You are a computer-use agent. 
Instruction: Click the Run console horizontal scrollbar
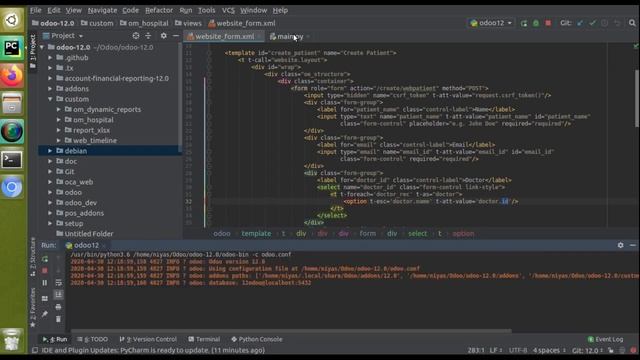tap(291, 331)
